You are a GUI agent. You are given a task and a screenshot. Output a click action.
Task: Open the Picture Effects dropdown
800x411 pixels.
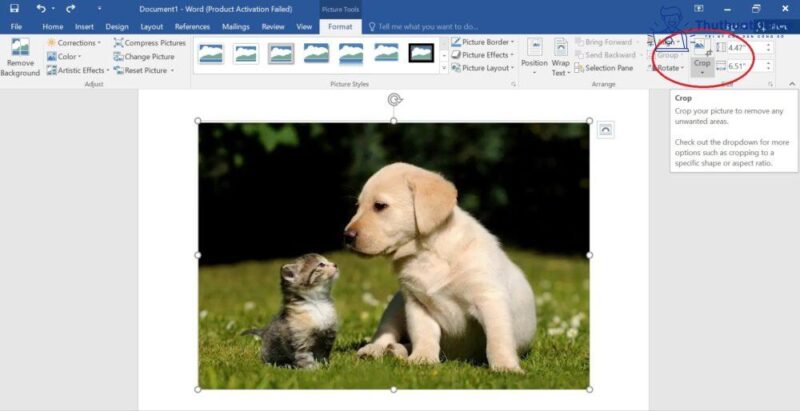click(x=483, y=55)
